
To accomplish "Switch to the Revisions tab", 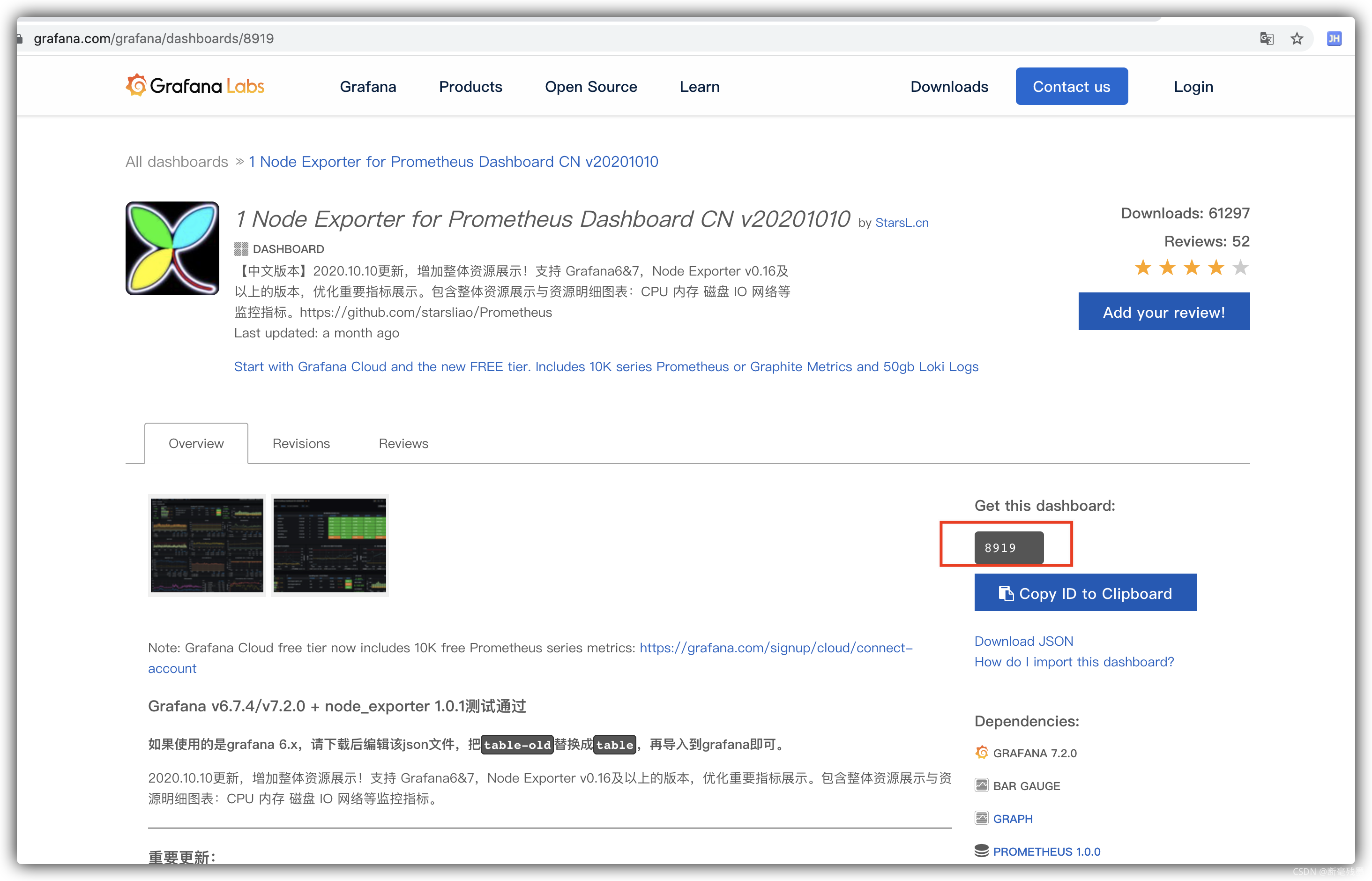I will [x=301, y=443].
